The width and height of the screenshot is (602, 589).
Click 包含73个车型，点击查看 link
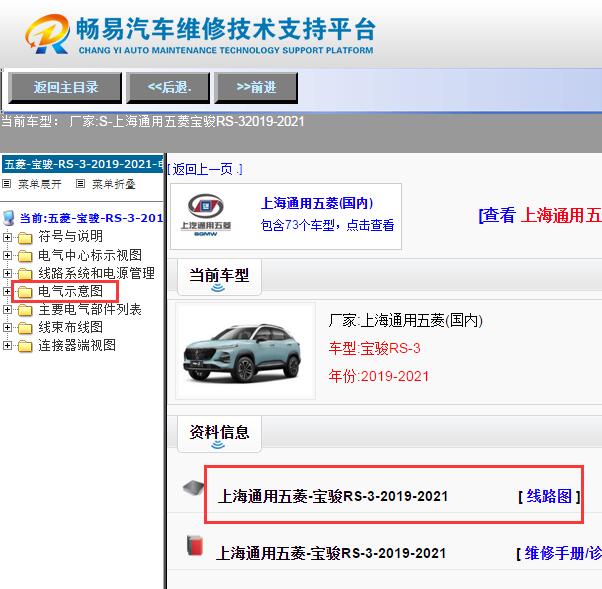coord(327,225)
